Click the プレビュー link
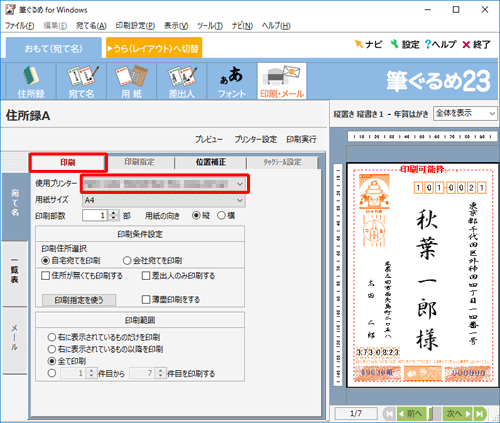The width and height of the screenshot is (500, 423). tap(209, 139)
